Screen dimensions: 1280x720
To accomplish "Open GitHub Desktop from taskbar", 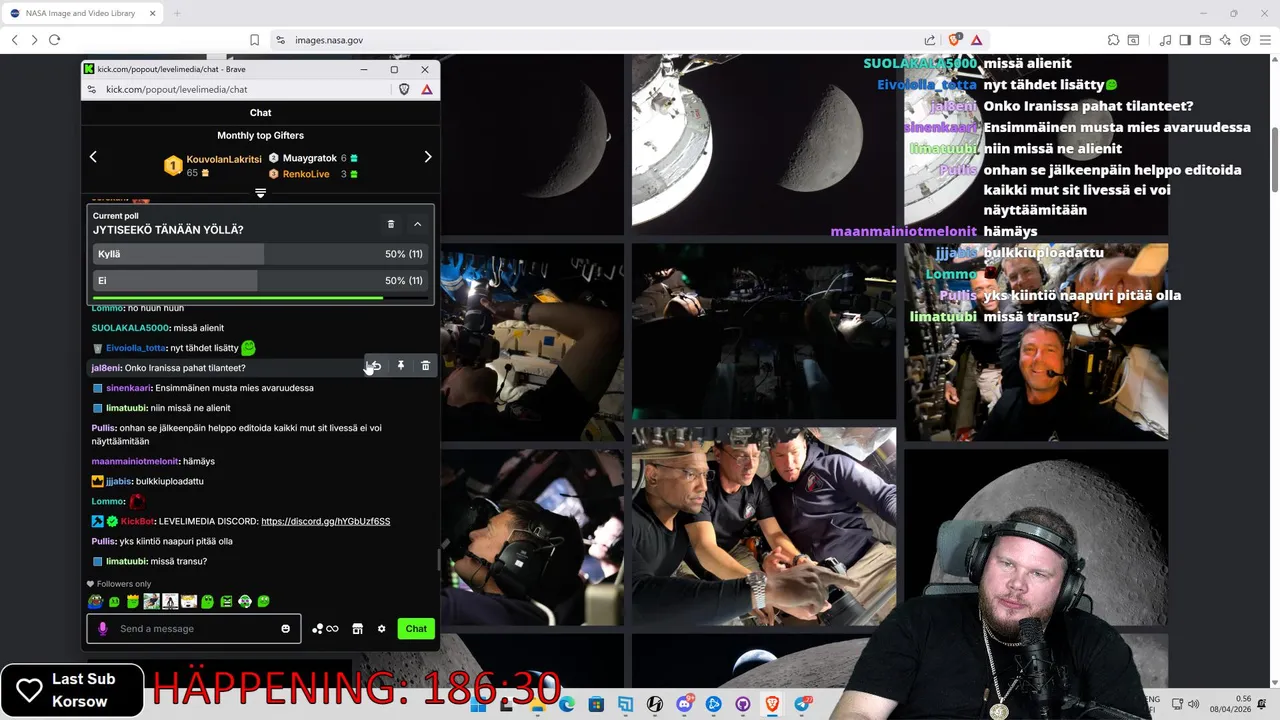I will coord(743,704).
